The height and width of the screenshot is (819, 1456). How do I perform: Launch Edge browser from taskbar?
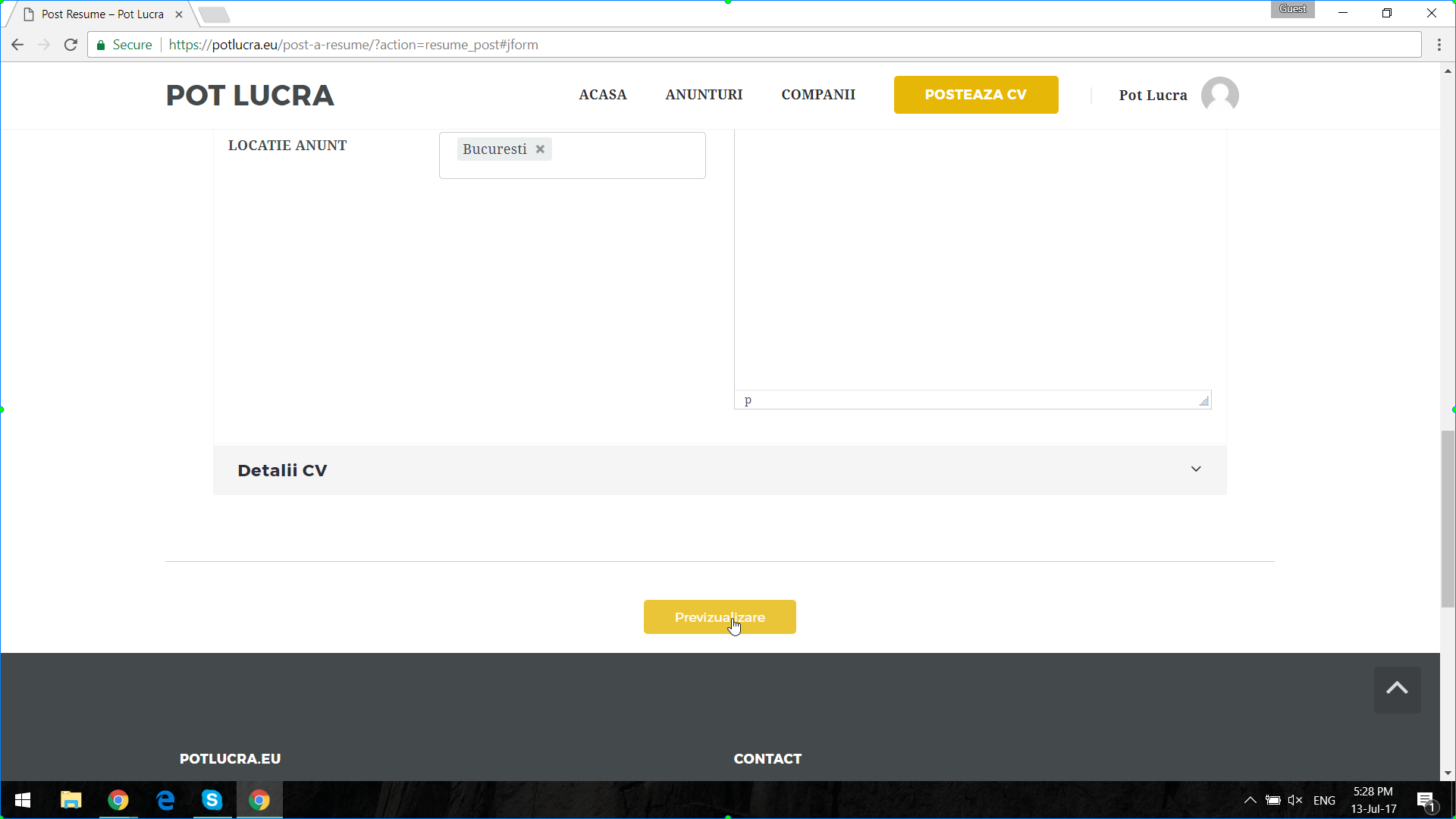tap(165, 800)
